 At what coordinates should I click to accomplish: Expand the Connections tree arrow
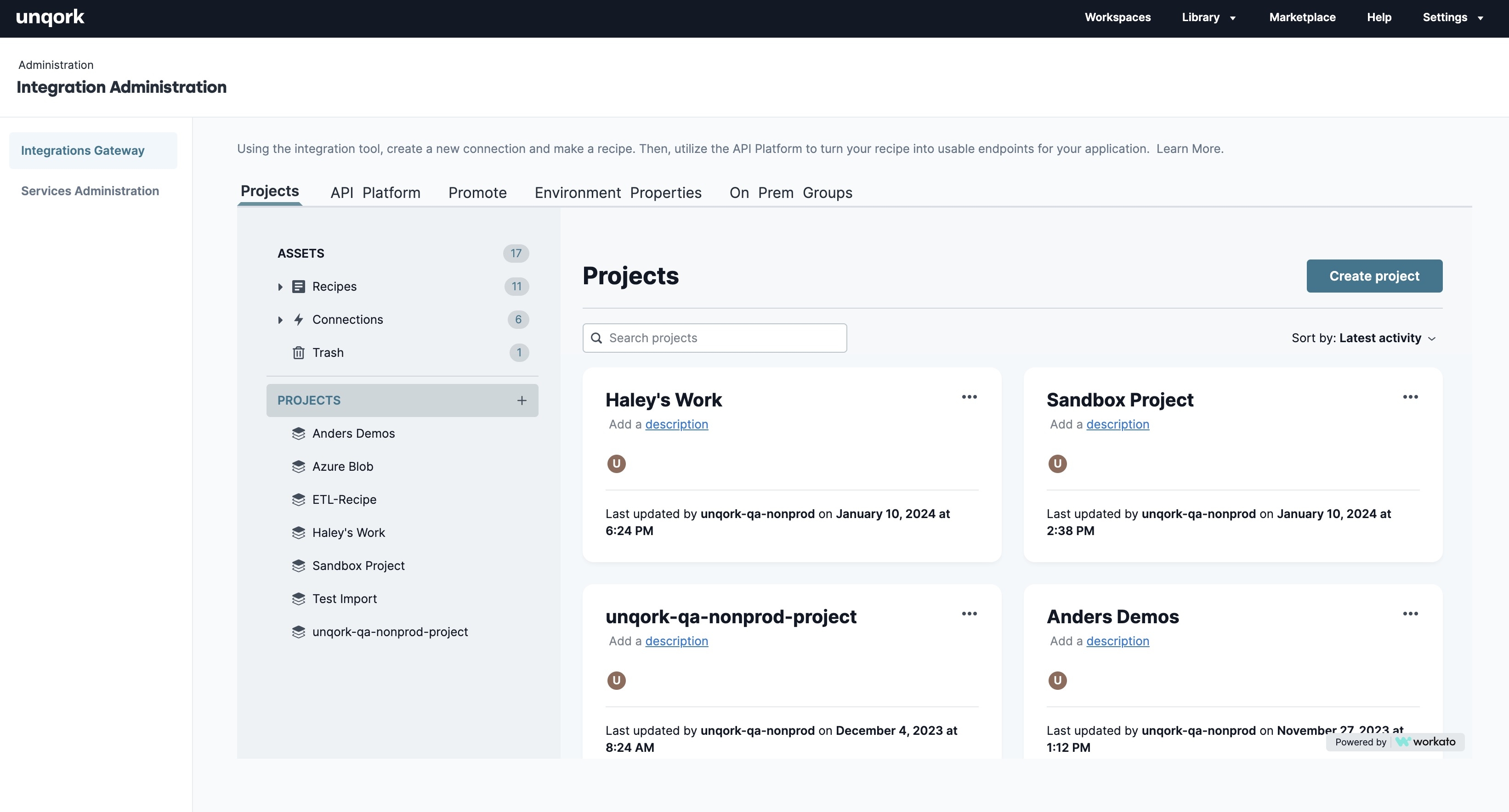tap(280, 320)
